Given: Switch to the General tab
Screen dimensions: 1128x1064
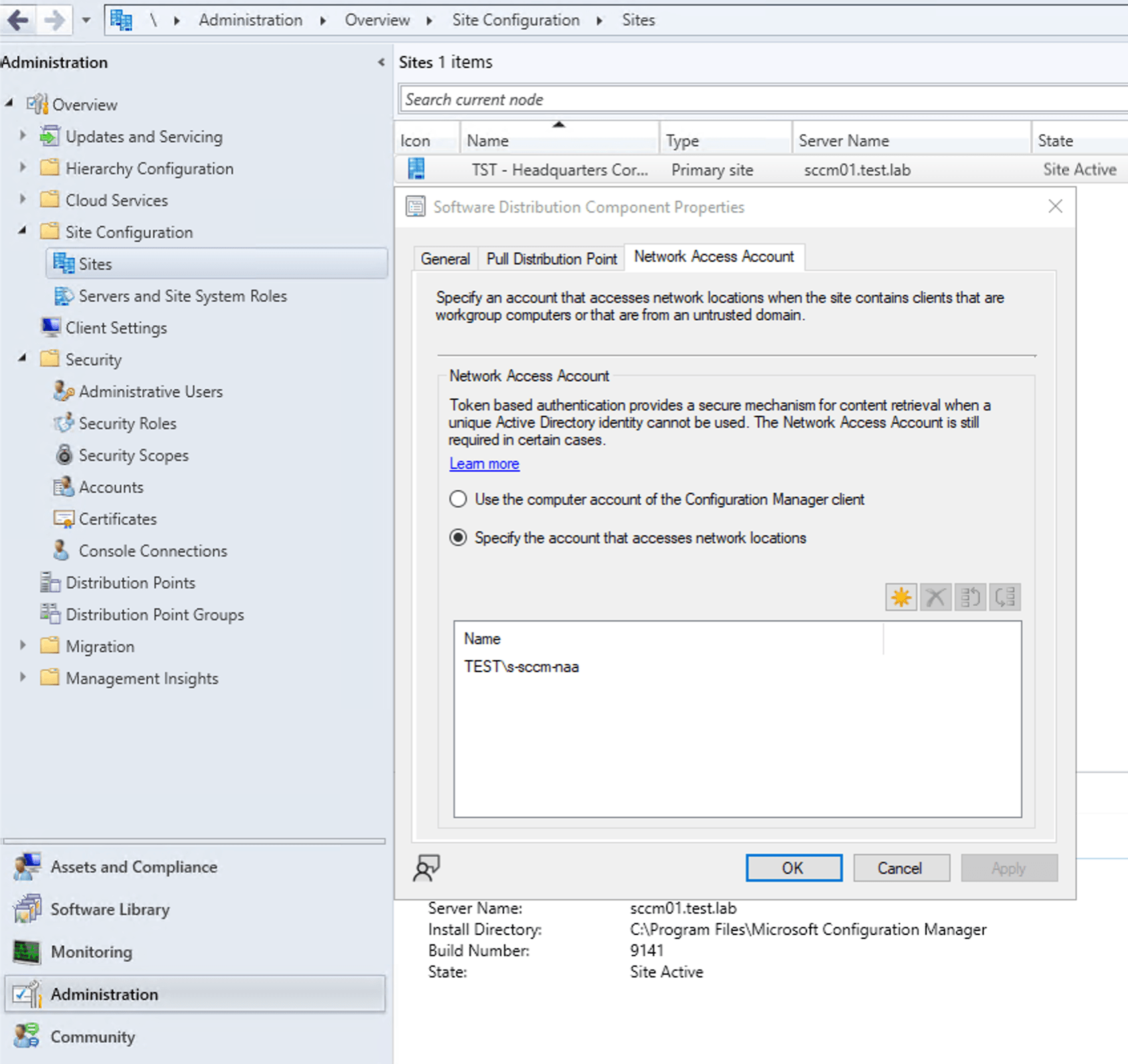Looking at the screenshot, I should pyautogui.click(x=445, y=258).
